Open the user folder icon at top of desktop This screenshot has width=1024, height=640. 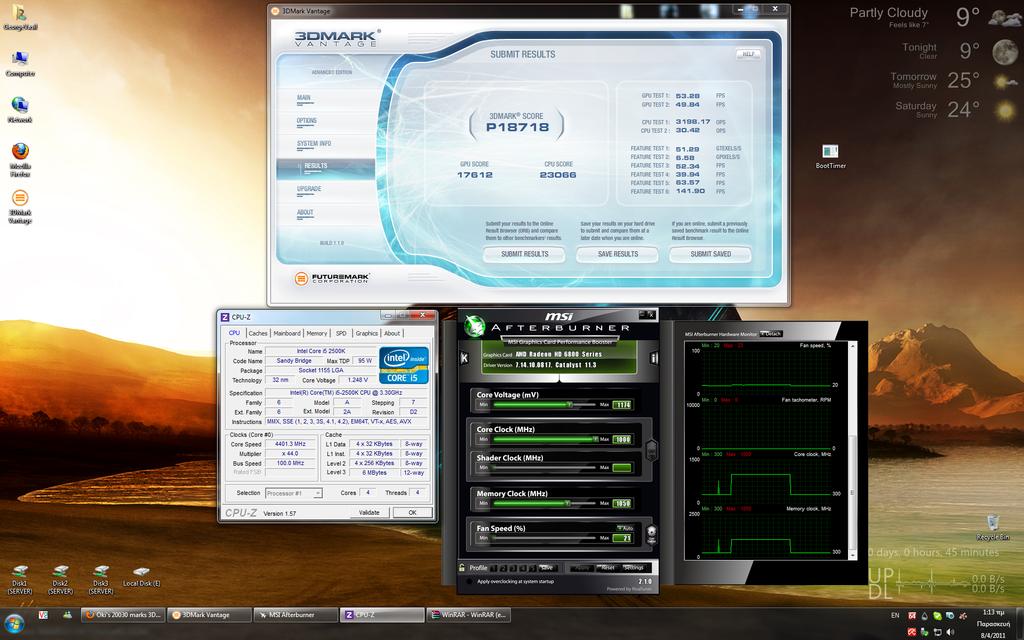[x=20, y=17]
